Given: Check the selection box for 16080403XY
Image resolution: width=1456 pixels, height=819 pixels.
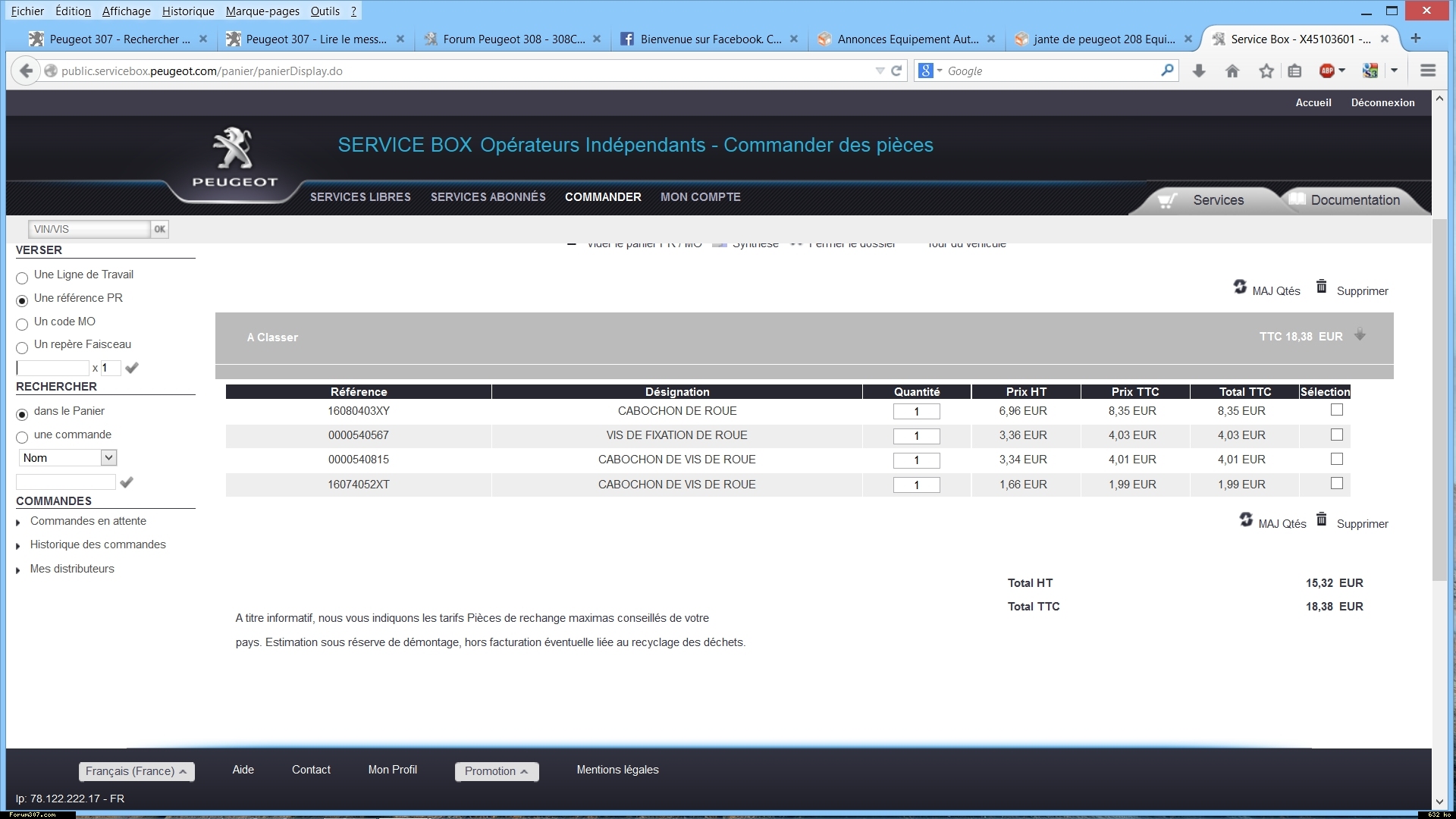Looking at the screenshot, I should click(x=1337, y=410).
